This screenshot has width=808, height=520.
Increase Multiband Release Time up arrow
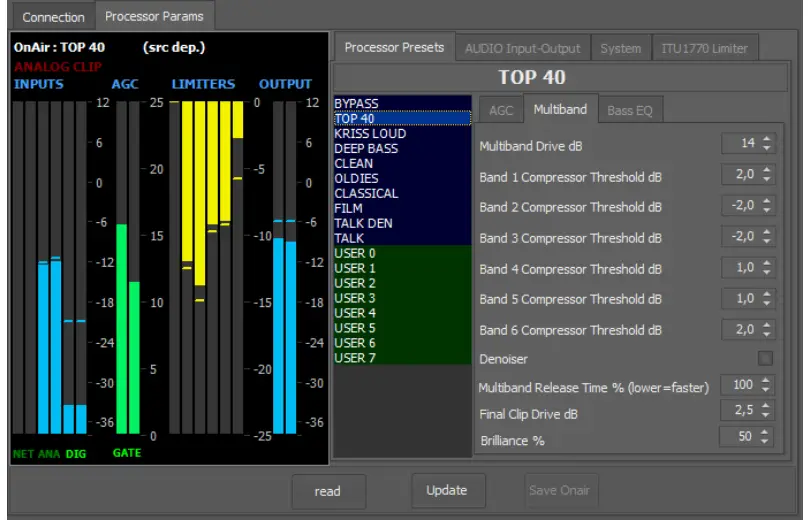pyautogui.click(x=766, y=380)
